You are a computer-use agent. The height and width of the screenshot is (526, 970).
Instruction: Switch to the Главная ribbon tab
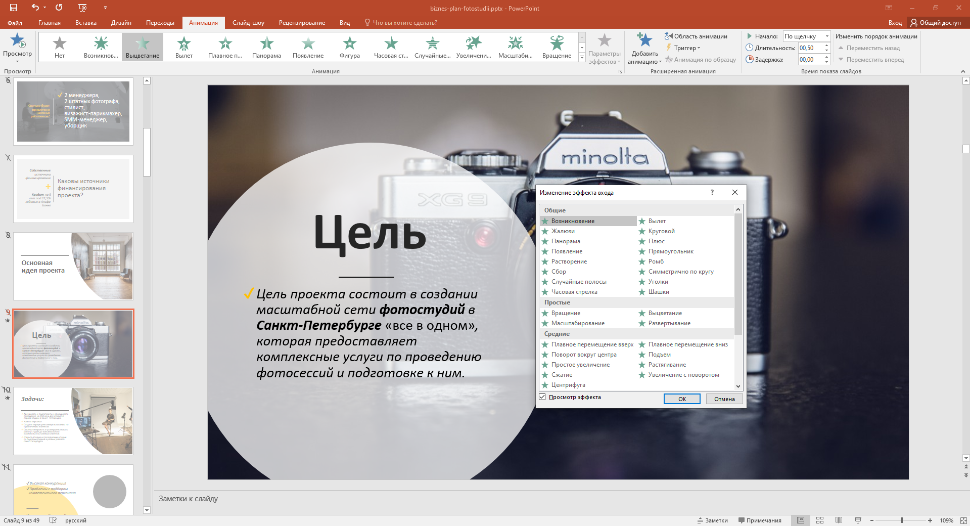(x=49, y=23)
